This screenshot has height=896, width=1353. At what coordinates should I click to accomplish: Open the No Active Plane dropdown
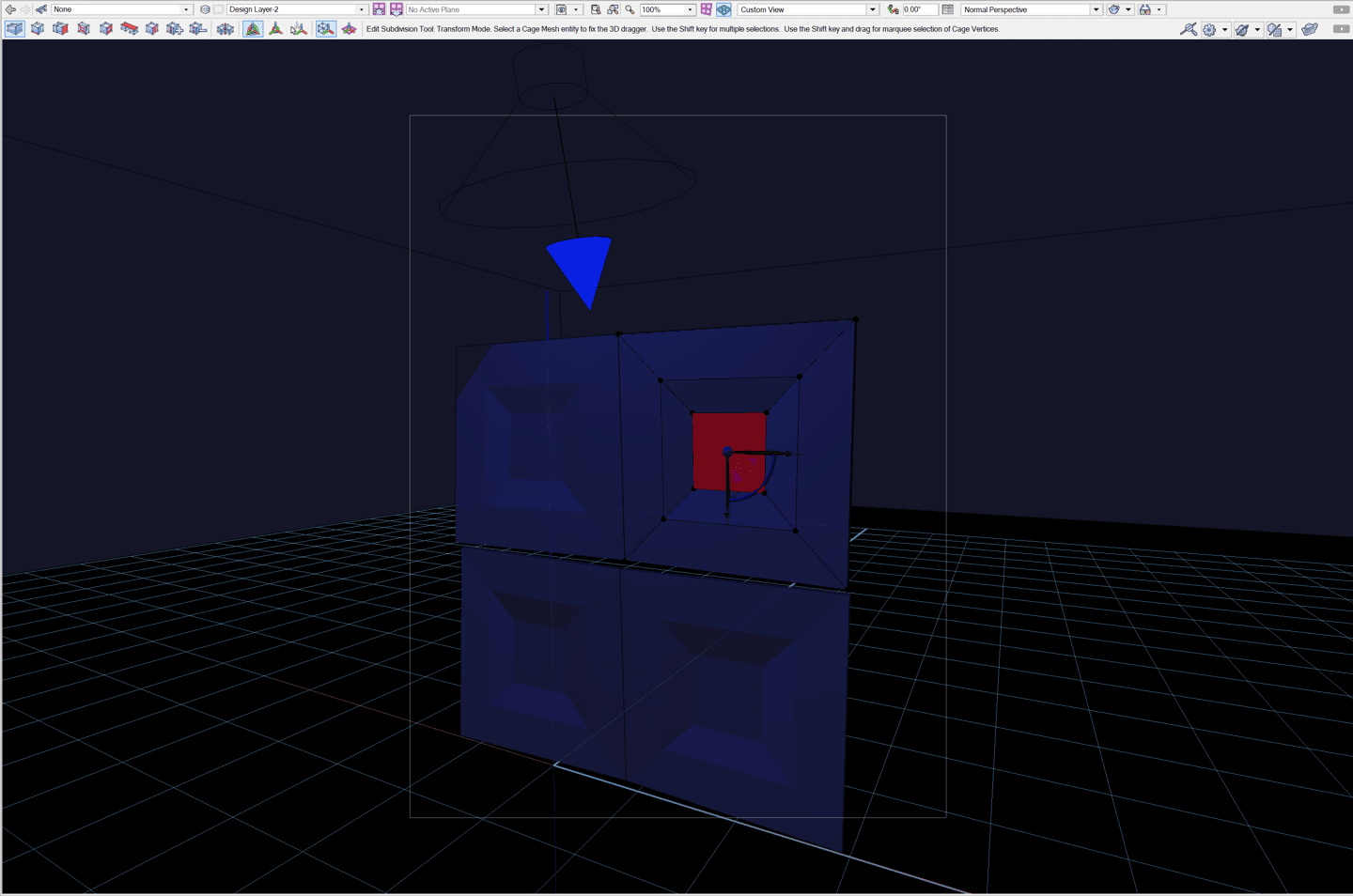[476, 9]
